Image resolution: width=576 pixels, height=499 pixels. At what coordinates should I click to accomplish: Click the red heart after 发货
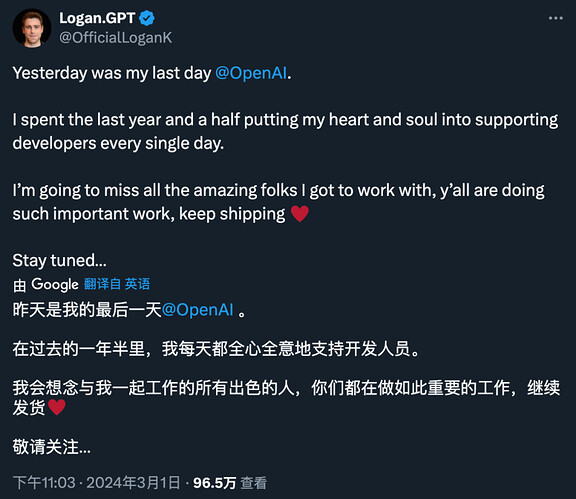tap(57, 407)
